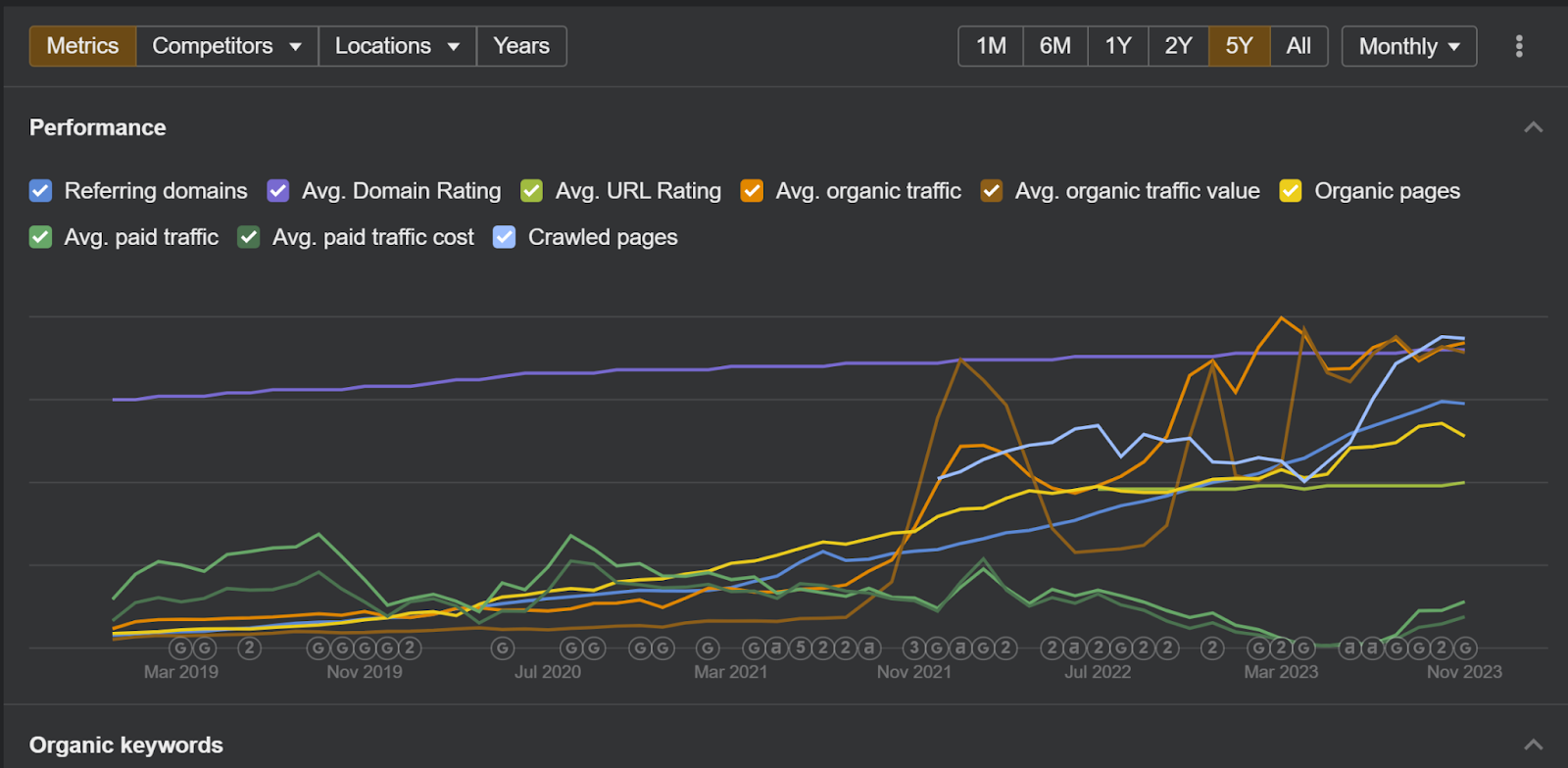
Task: Open the Monthly interval dropdown
Action: pos(1408,46)
